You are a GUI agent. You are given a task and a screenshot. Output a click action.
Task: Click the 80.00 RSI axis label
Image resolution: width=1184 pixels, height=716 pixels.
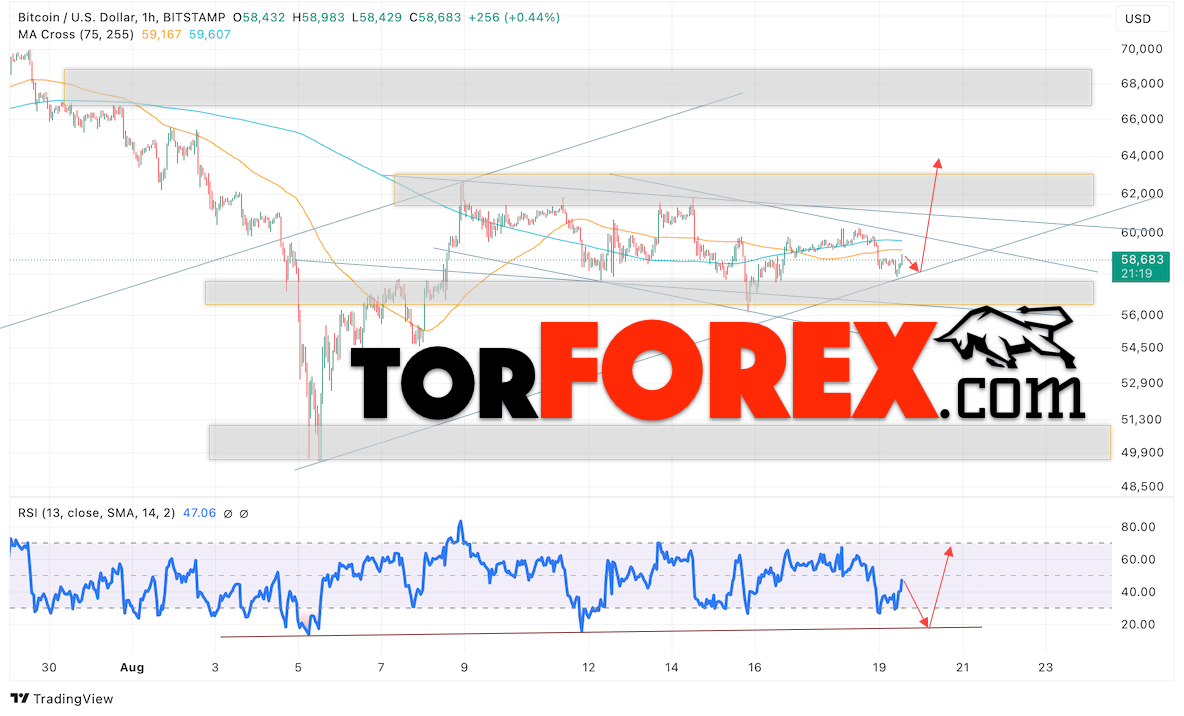click(x=1138, y=527)
